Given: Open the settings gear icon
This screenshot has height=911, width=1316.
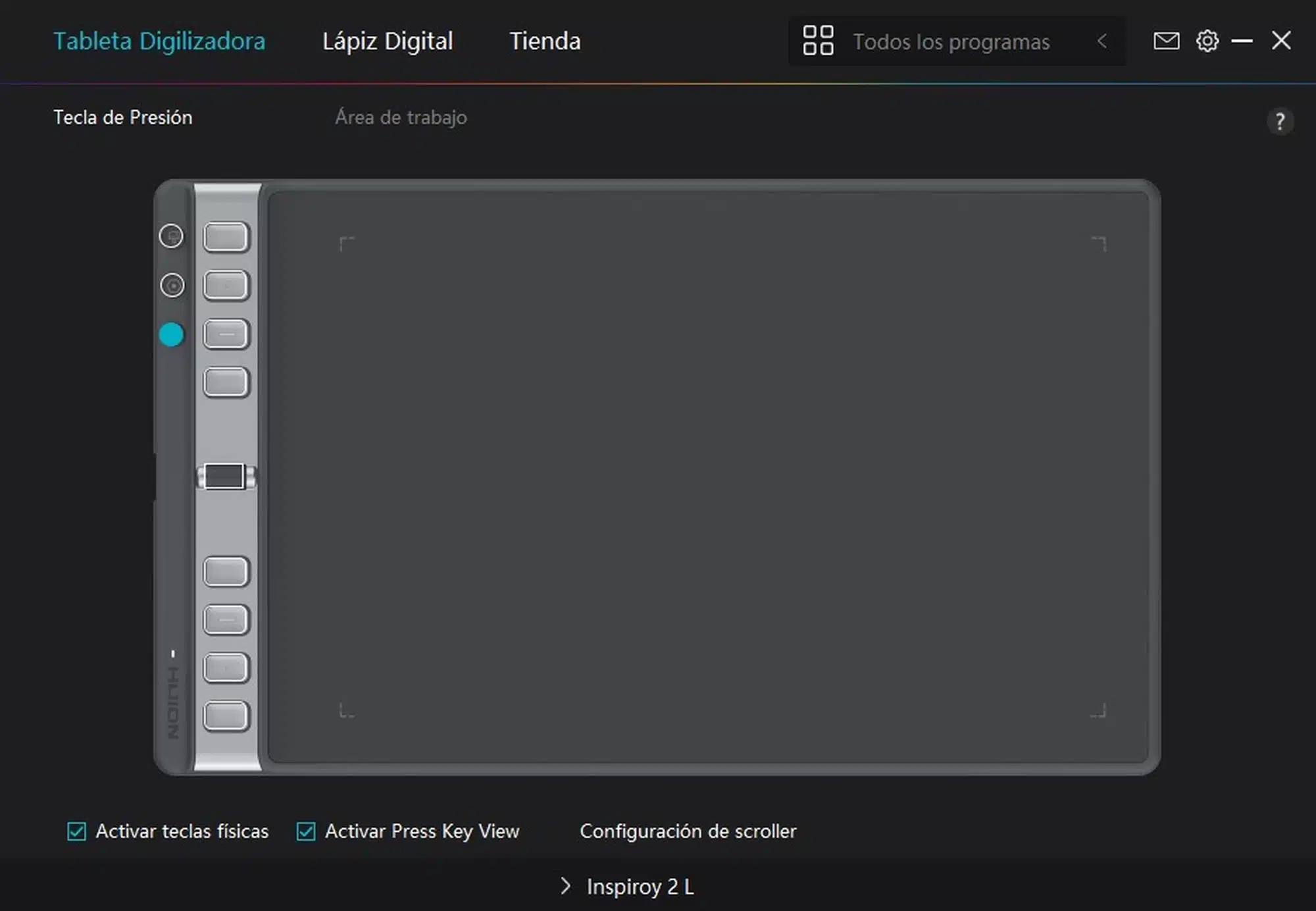Looking at the screenshot, I should tap(1207, 41).
